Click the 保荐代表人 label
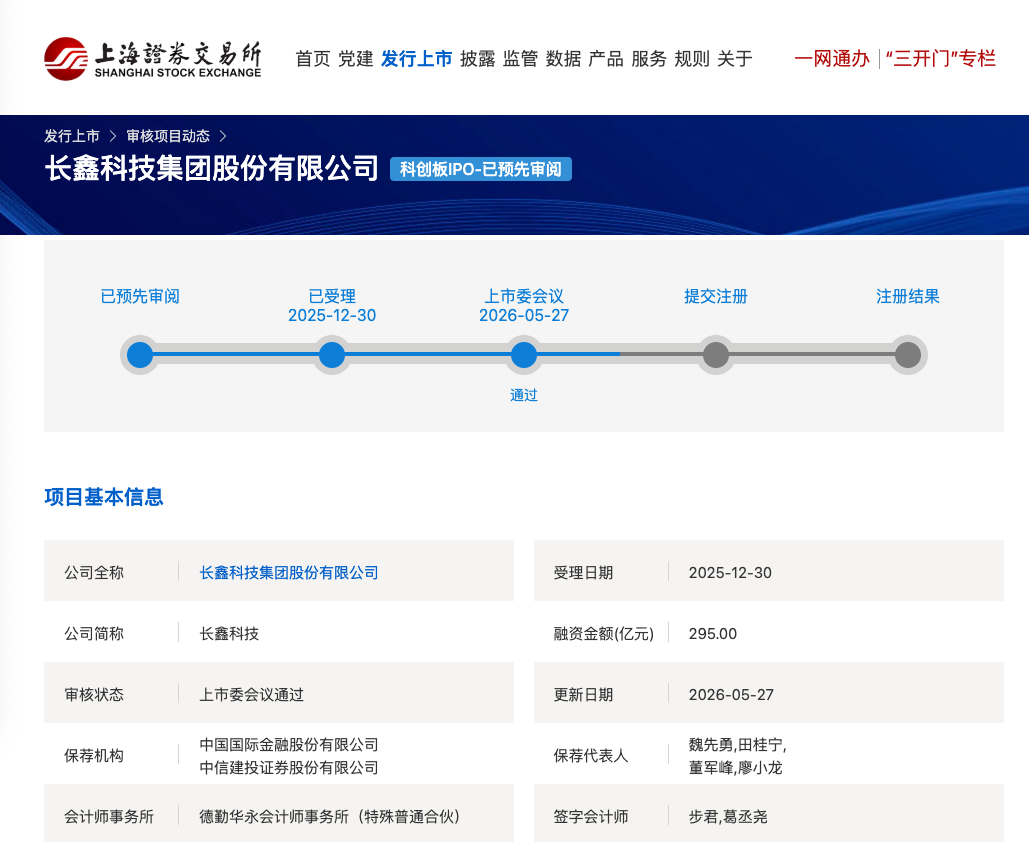 (x=591, y=756)
